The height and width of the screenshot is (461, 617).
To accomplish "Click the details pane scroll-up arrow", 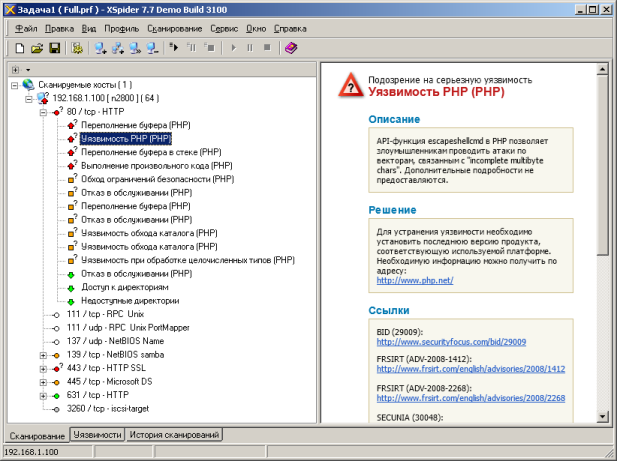I will tap(602, 70).
